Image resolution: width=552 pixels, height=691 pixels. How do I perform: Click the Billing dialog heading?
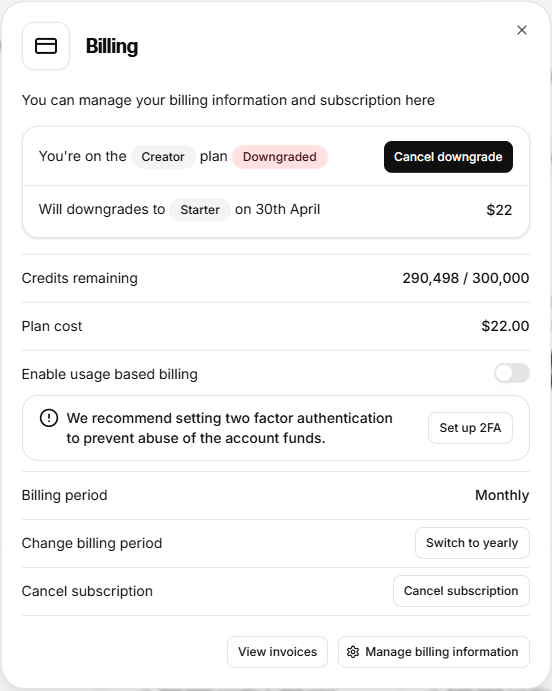tap(112, 46)
